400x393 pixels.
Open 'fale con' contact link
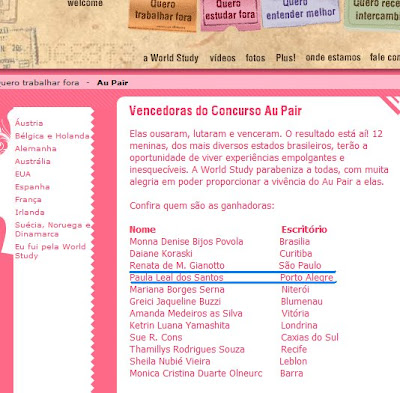[385, 57]
